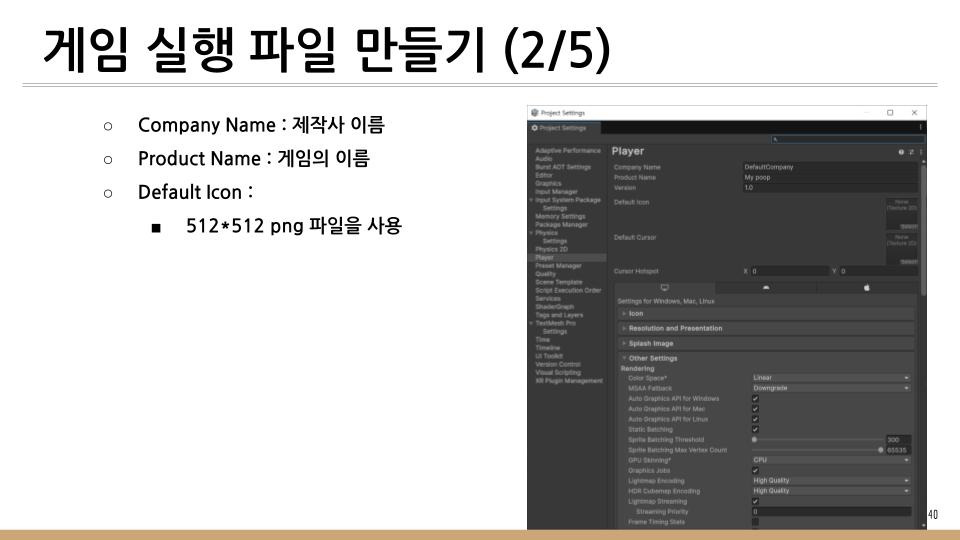Select the Apple platform settings tab icon
The image size is (960, 540).
click(x=866, y=287)
